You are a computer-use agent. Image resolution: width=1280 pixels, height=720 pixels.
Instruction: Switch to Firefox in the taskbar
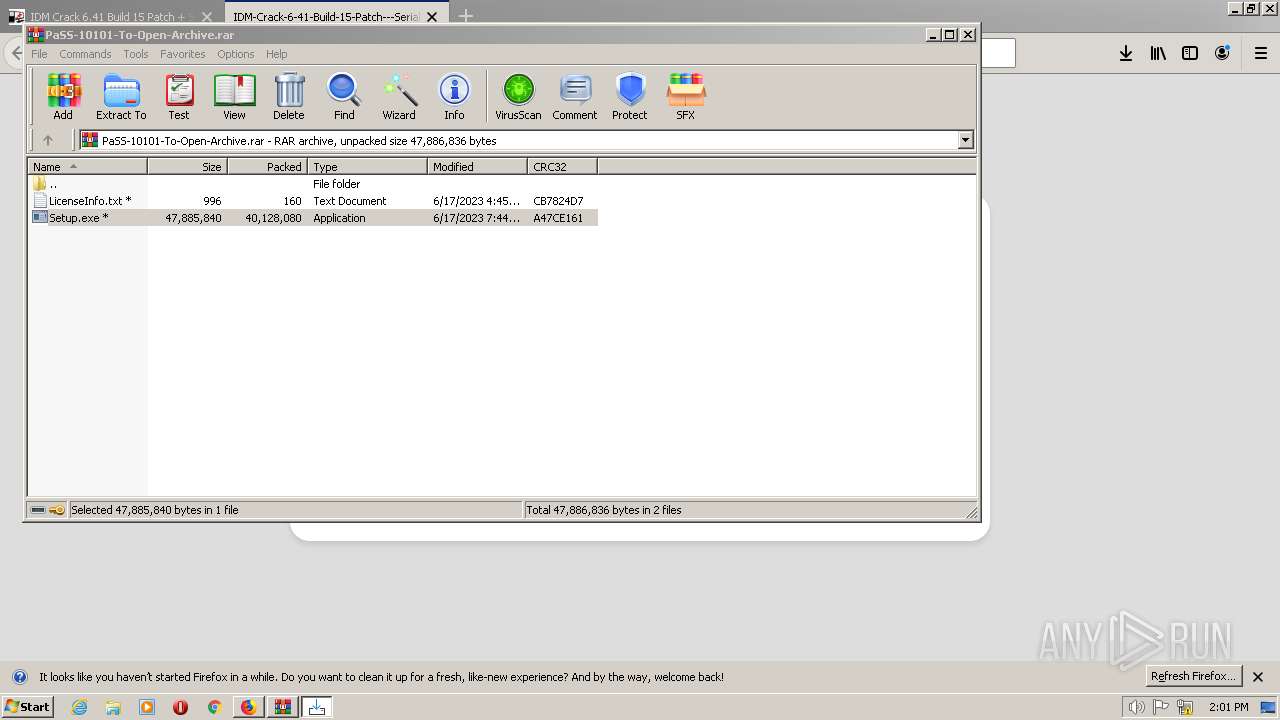(x=248, y=707)
